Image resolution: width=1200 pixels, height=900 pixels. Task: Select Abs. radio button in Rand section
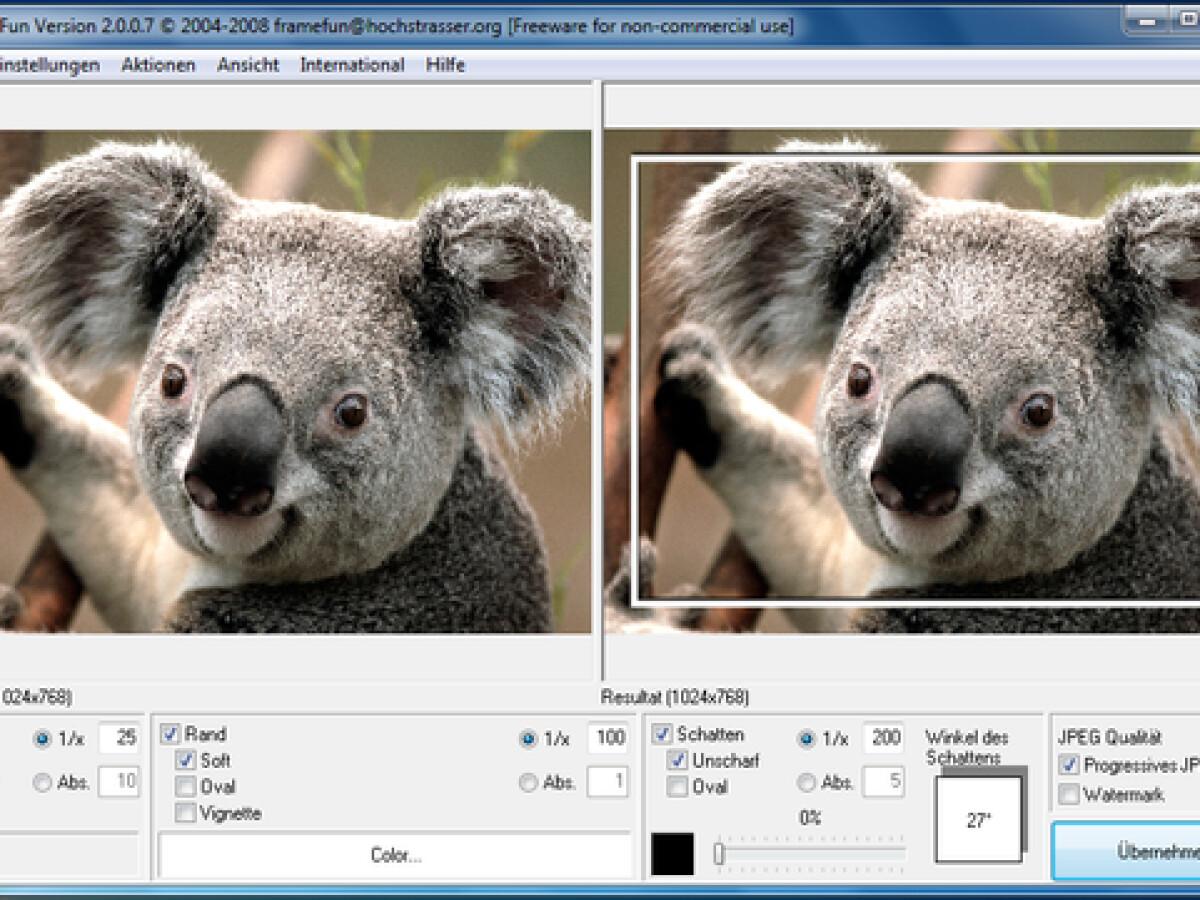tap(528, 783)
